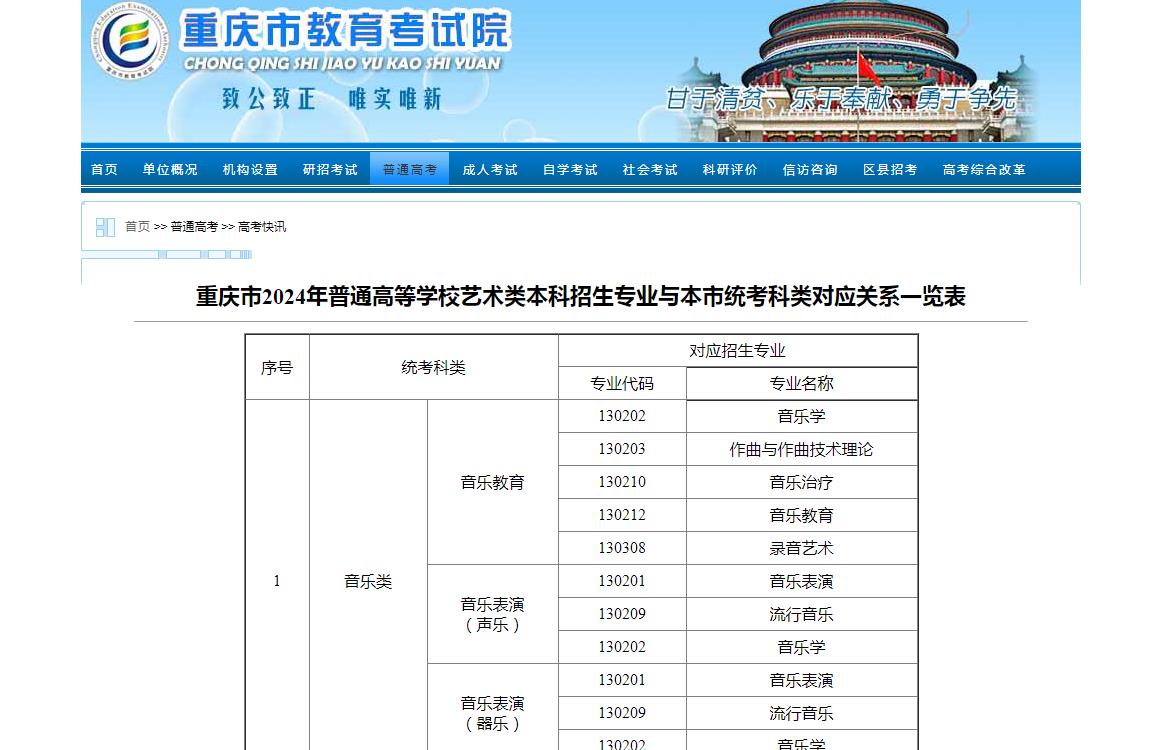
Task: Click the 音乐教育 subcategory cell
Action: 493,482
